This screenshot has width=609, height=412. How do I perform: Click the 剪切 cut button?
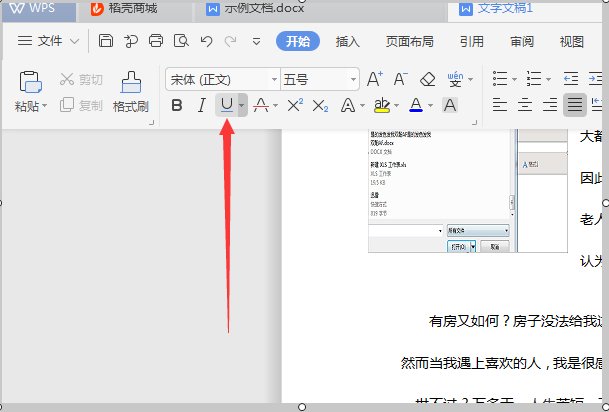click(x=81, y=80)
